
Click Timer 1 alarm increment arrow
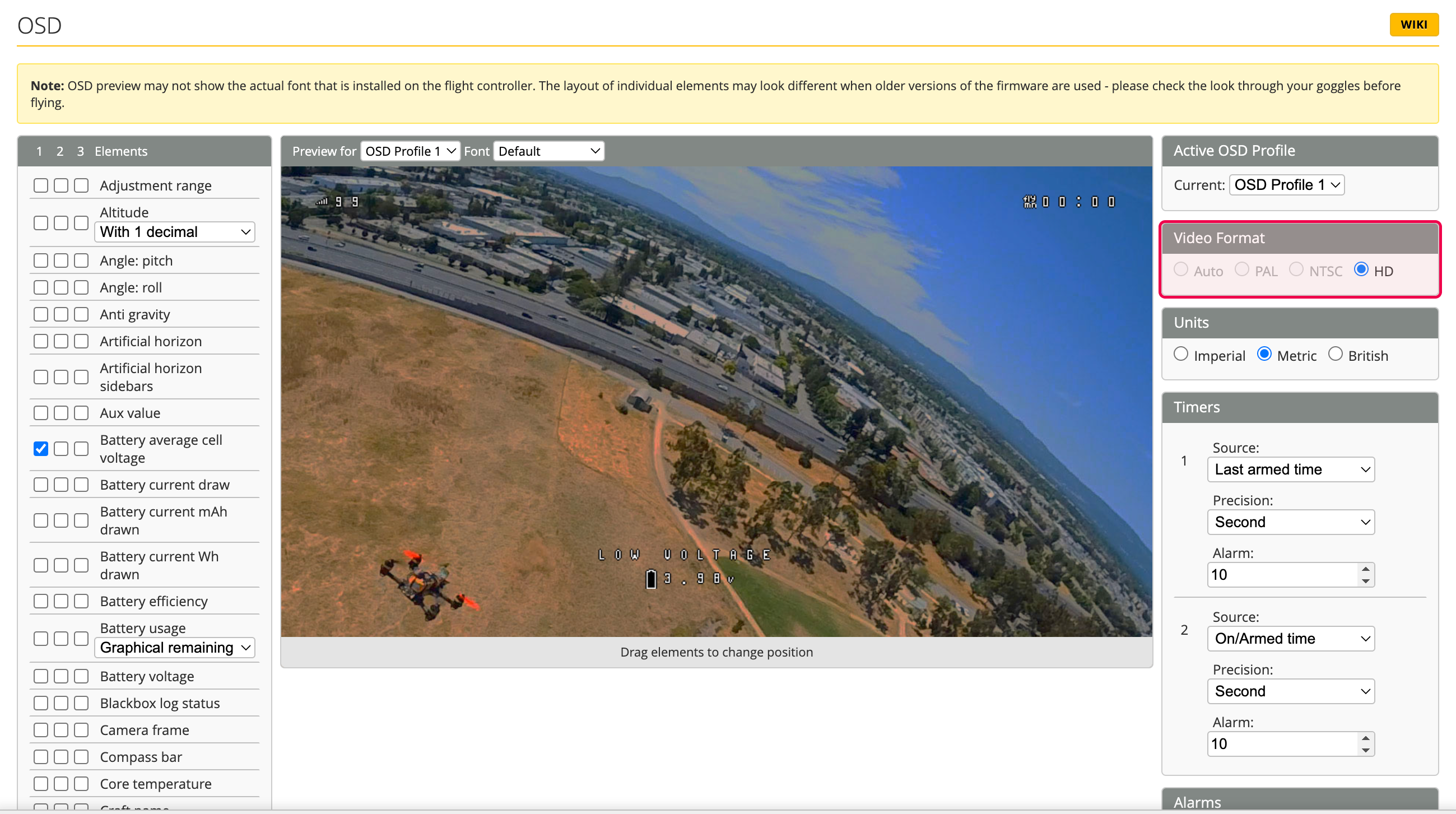tap(1366, 569)
